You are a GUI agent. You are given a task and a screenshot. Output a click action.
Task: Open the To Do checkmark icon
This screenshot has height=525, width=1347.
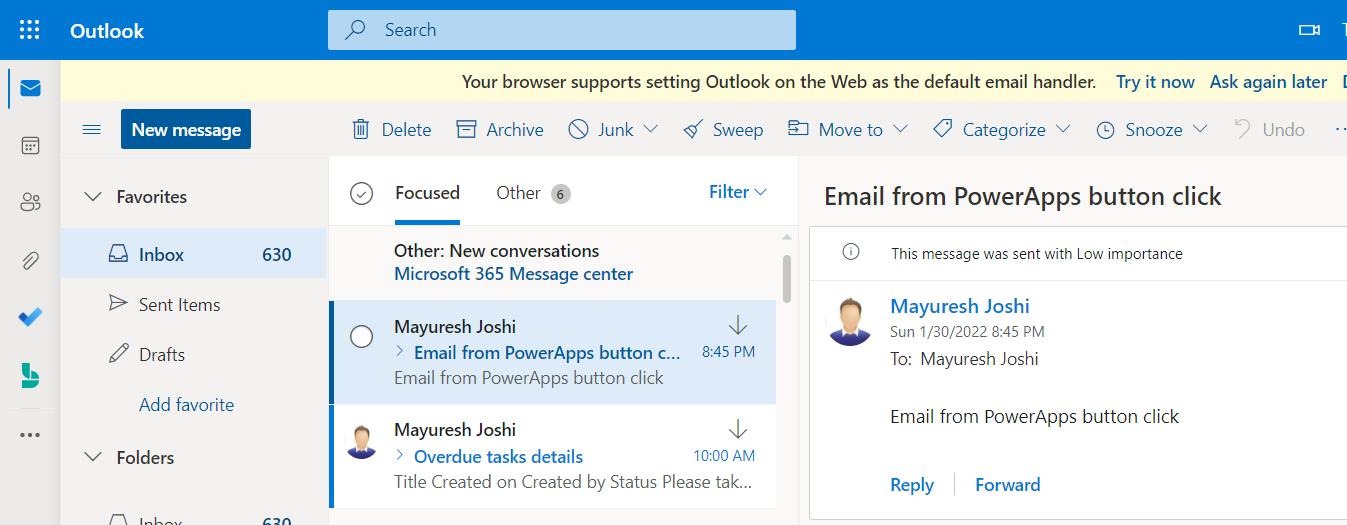(x=30, y=317)
